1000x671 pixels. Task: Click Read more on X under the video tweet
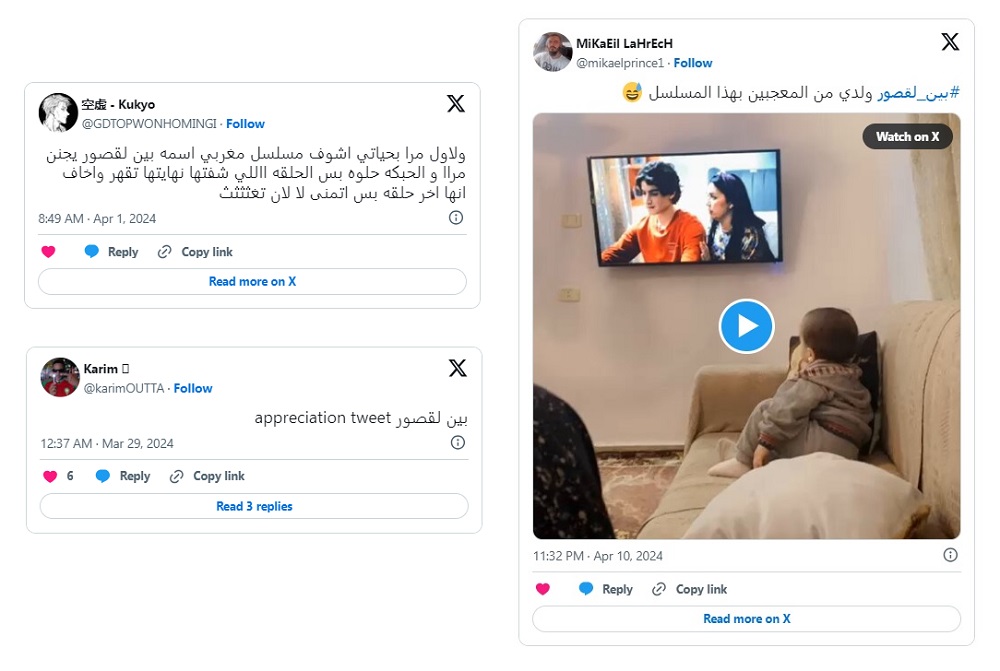(x=746, y=619)
